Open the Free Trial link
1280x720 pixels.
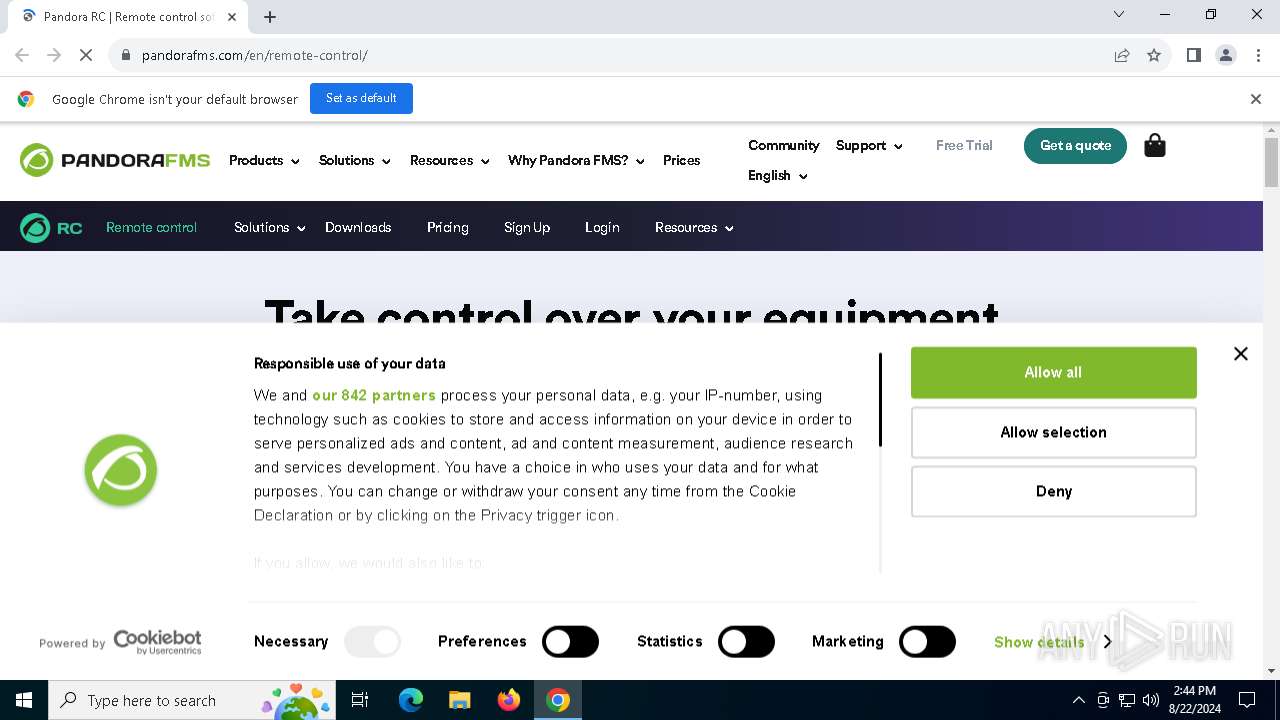pos(964,145)
